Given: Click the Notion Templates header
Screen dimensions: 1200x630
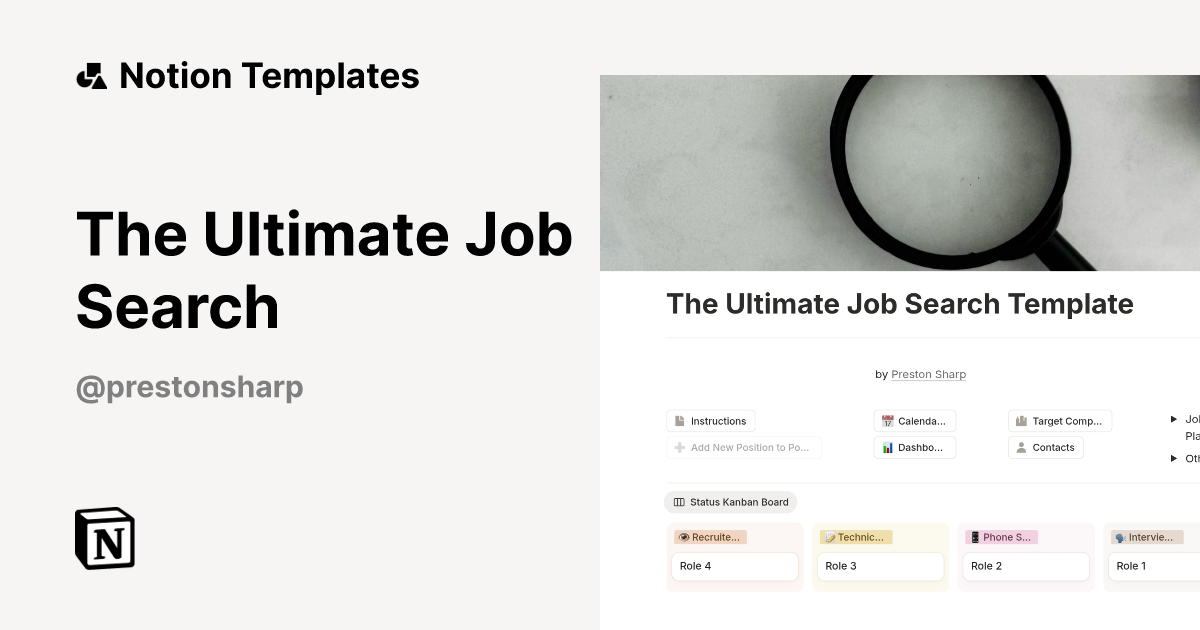Looking at the screenshot, I should (x=270, y=75).
